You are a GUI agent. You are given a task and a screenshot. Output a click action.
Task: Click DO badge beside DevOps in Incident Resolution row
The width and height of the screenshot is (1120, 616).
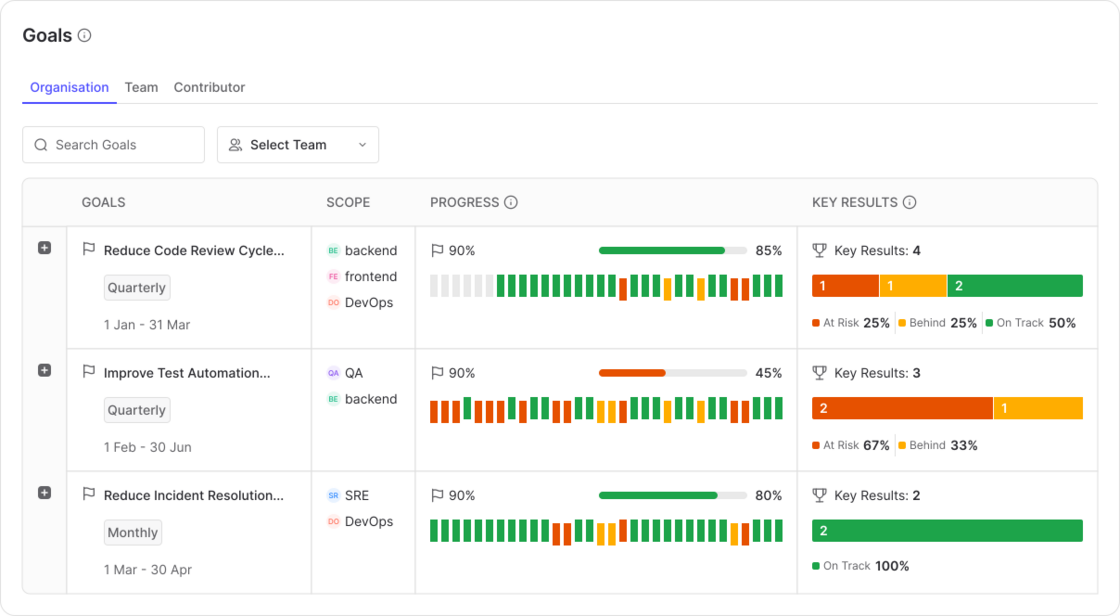tap(333, 522)
